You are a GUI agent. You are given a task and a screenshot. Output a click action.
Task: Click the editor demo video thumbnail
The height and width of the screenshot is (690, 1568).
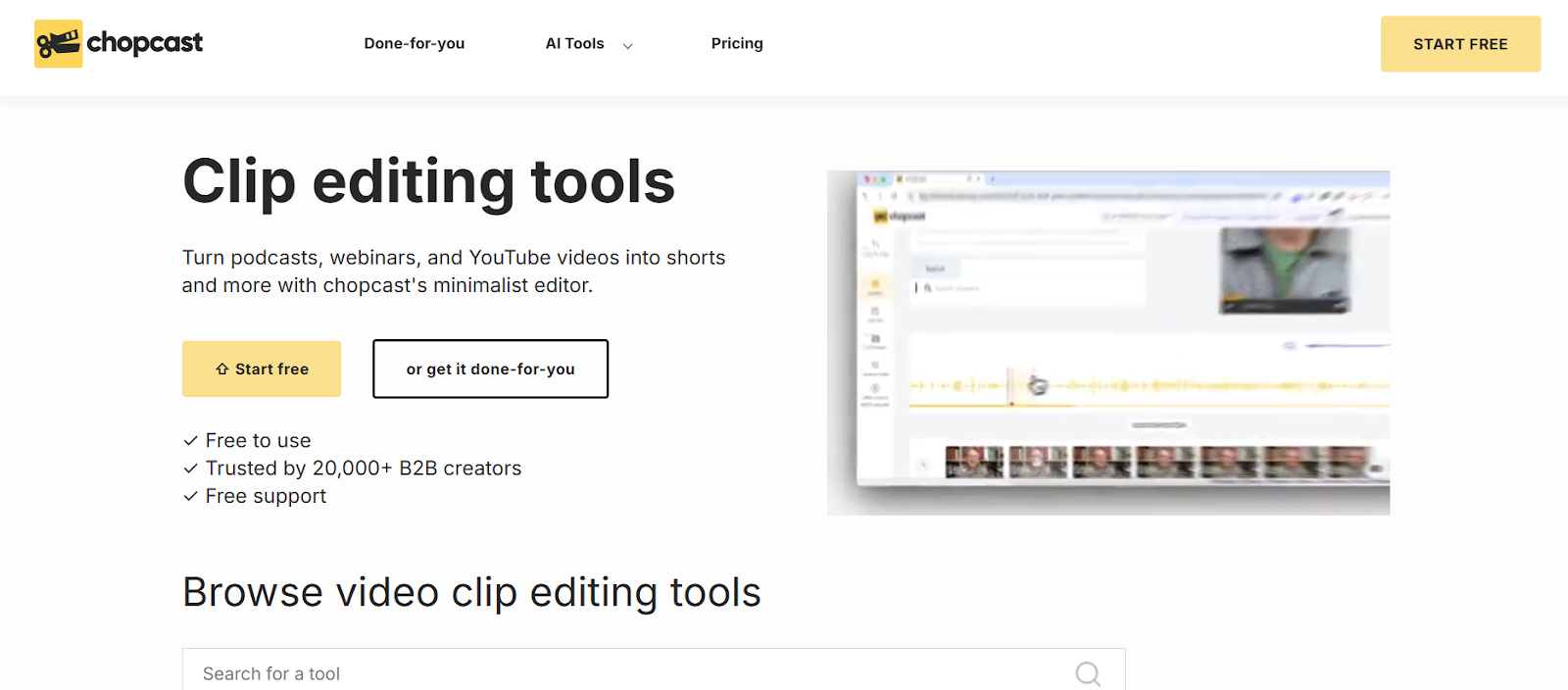click(x=1108, y=343)
